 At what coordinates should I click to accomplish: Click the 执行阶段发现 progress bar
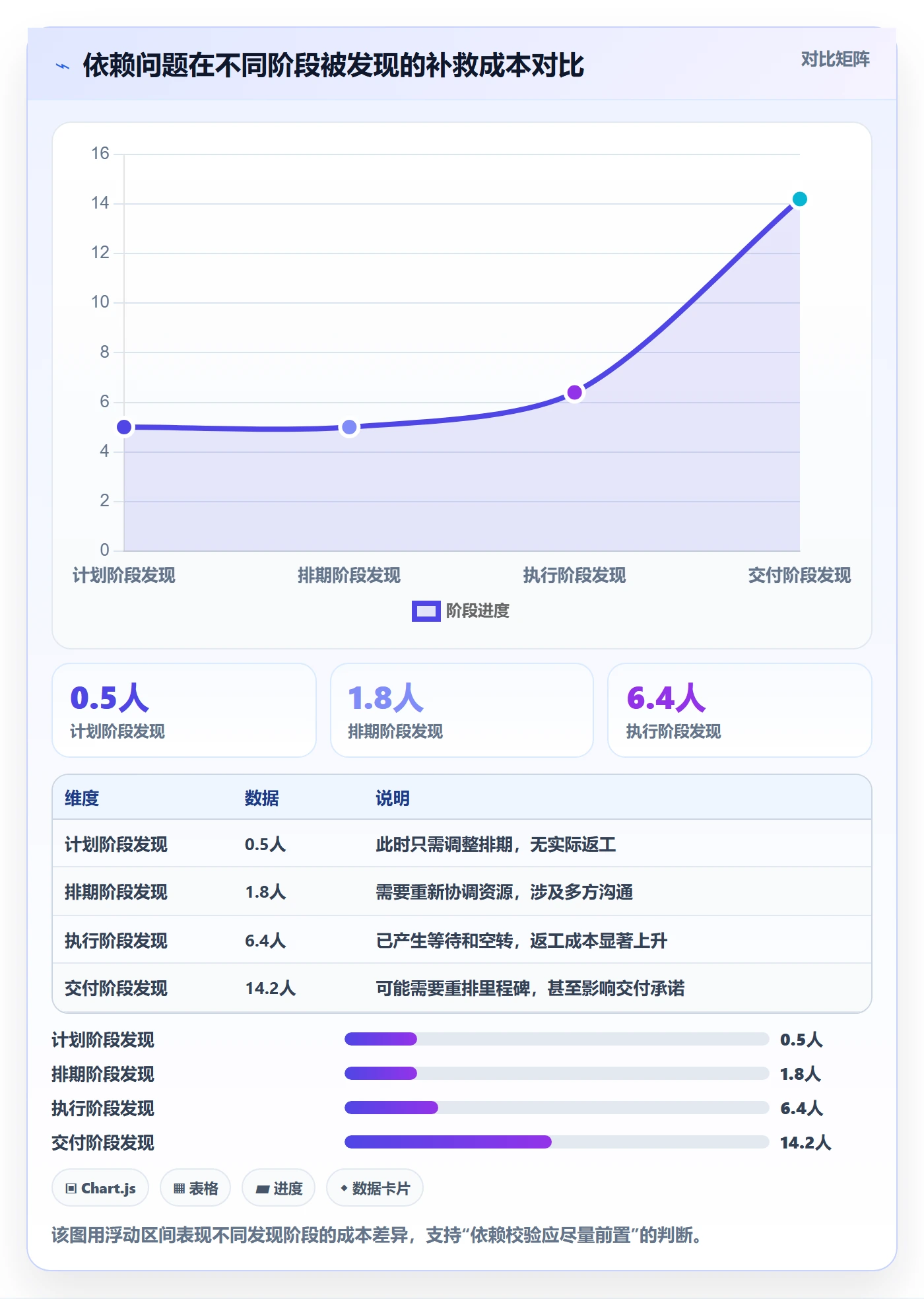pos(556,1108)
